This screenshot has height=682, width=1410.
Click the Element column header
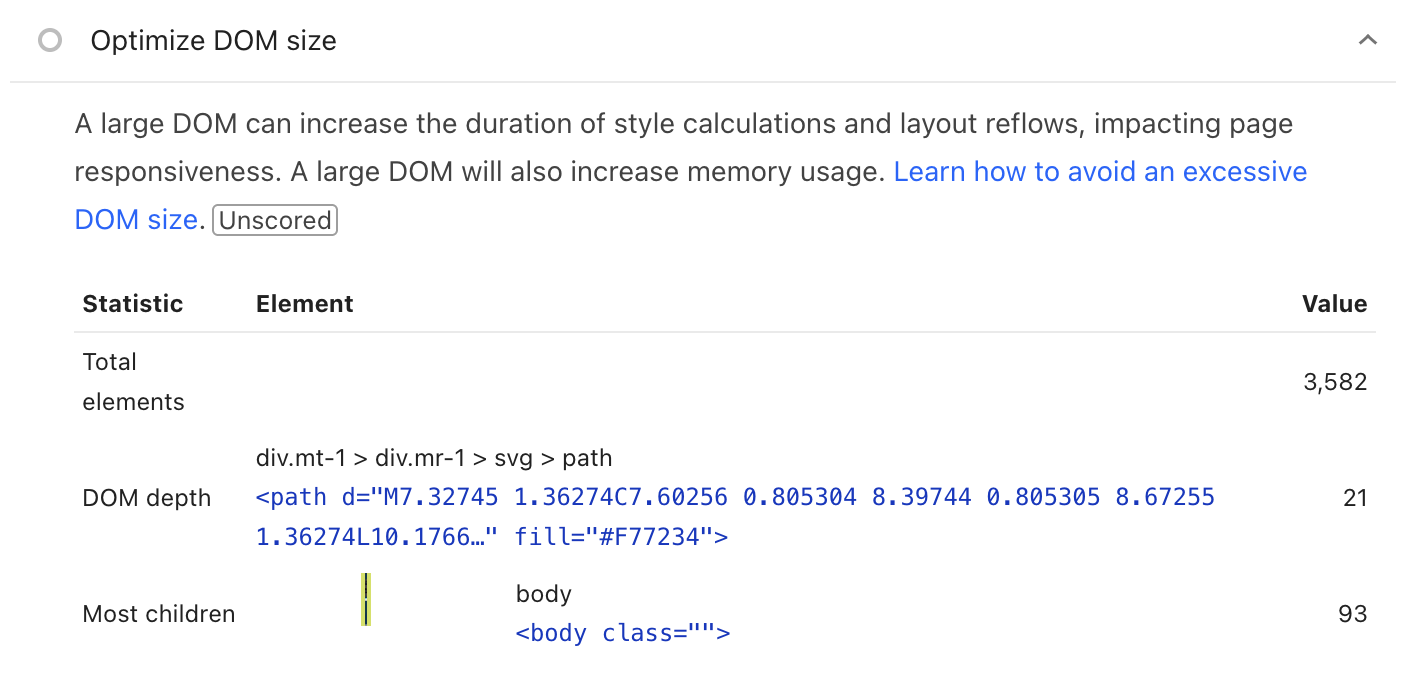point(304,303)
